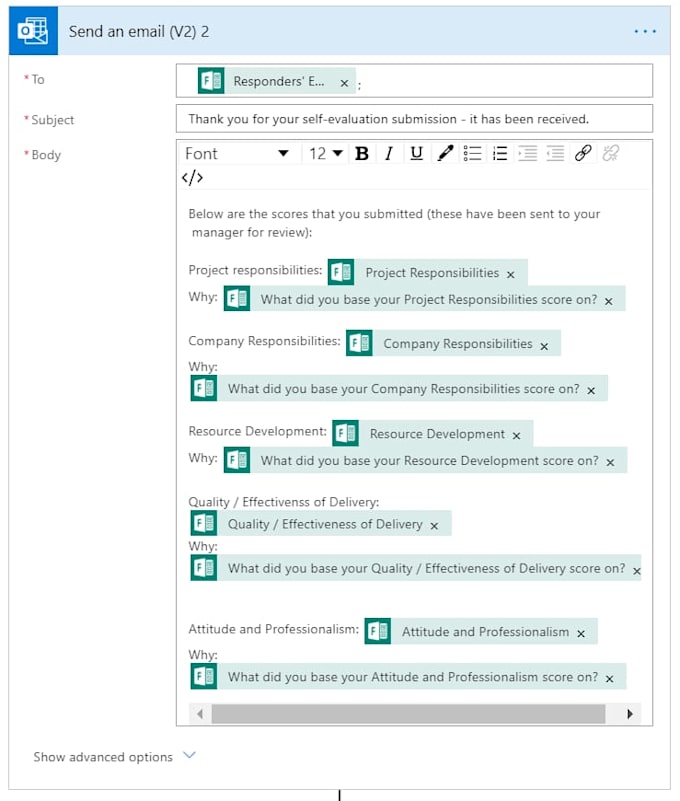Click the remove link icon
The image size is (680, 801).
coord(611,153)
